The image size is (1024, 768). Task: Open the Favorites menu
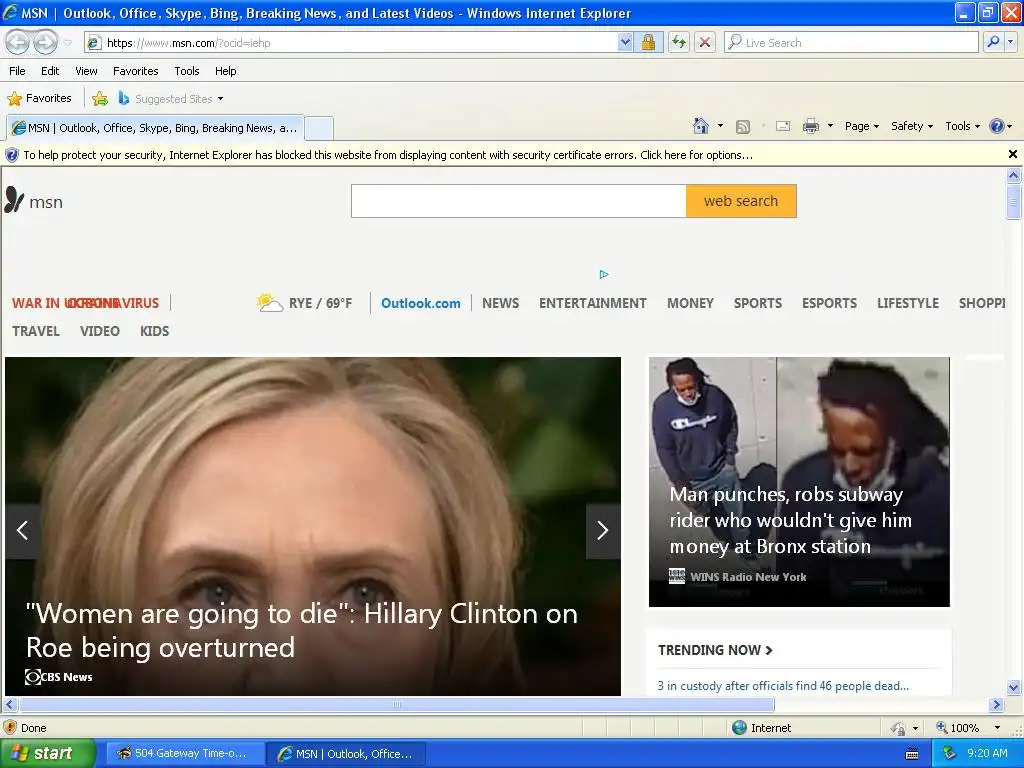pyautogui.click(x=135, y=71)
